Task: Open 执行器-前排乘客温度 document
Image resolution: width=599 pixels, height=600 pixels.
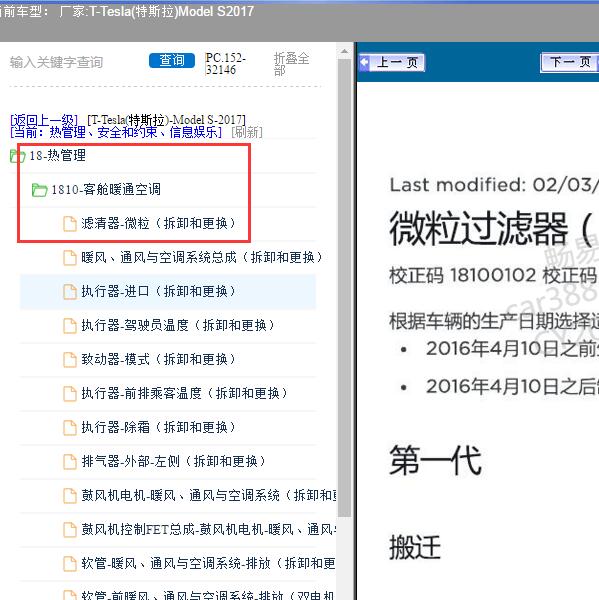Action: (x=184, y=393)
